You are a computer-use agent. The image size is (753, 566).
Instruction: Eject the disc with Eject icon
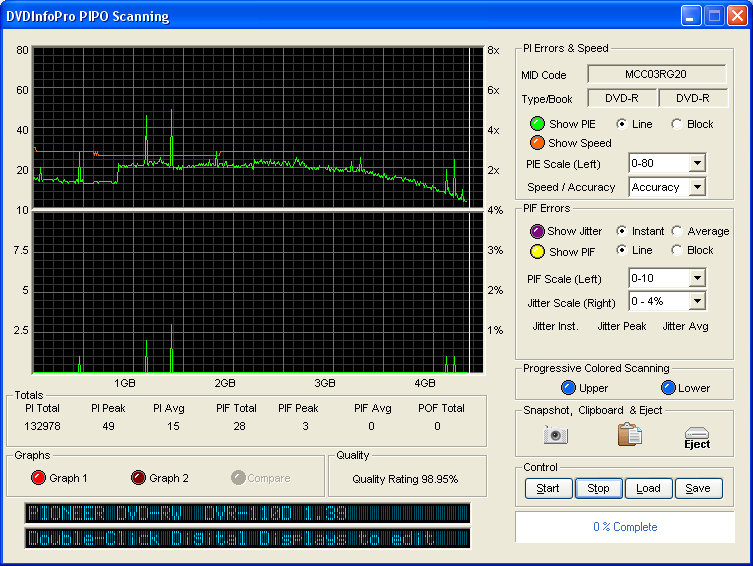coord(697,437)
